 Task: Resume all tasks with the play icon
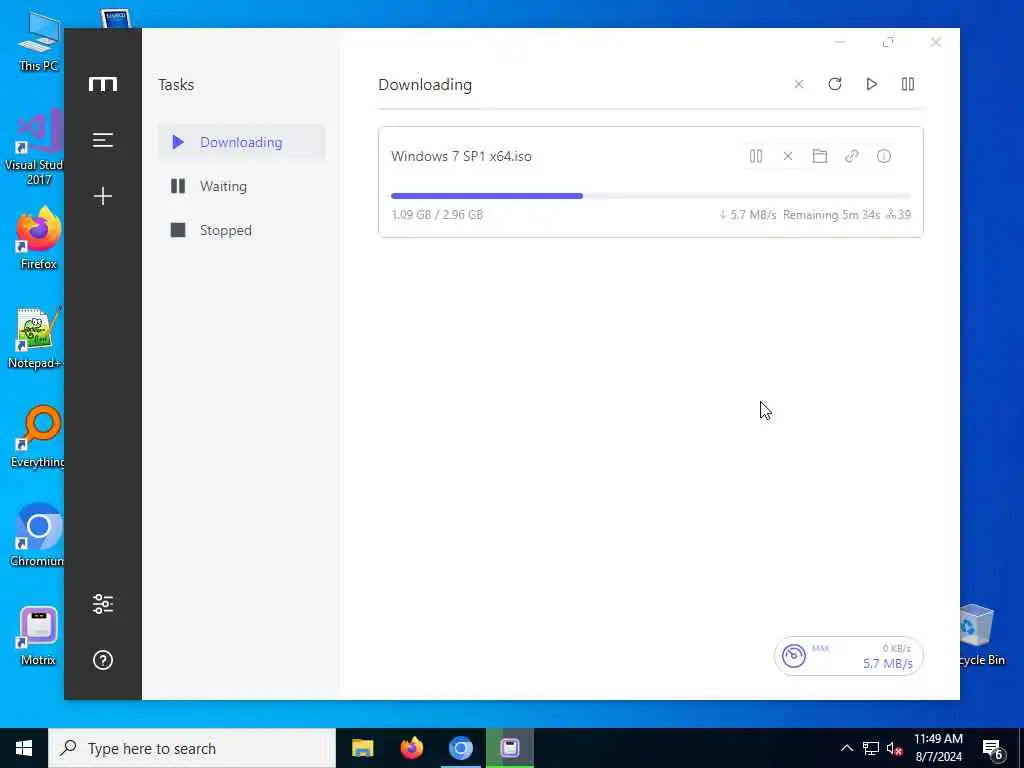871,84
